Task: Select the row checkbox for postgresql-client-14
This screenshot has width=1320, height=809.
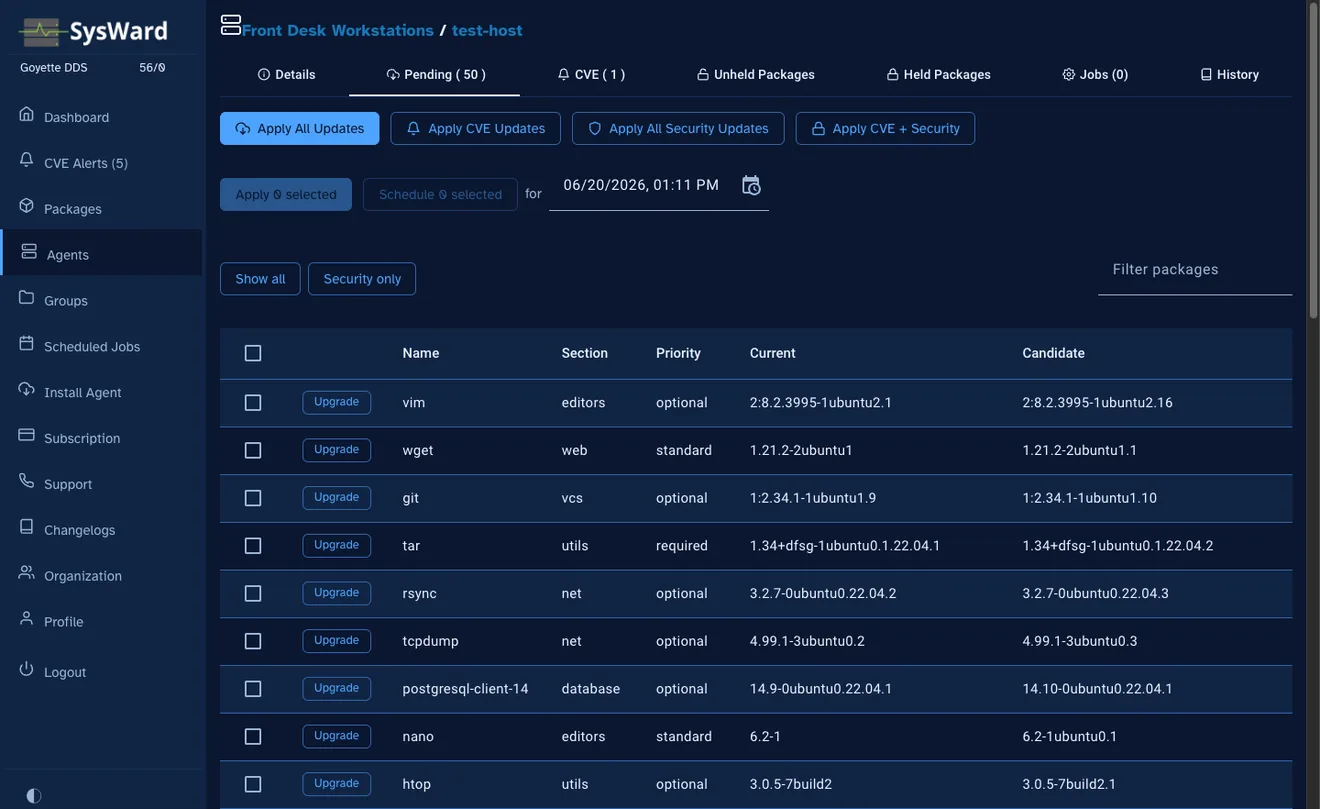Action: tap(253, 689)
